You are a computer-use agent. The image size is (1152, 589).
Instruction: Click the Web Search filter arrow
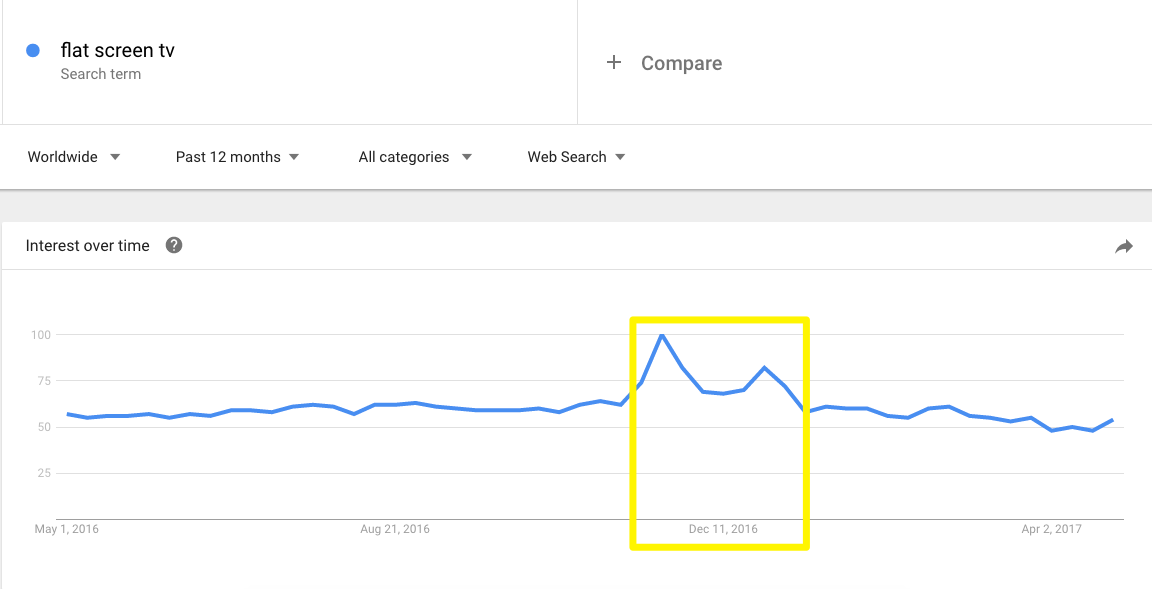pos(620,157)
